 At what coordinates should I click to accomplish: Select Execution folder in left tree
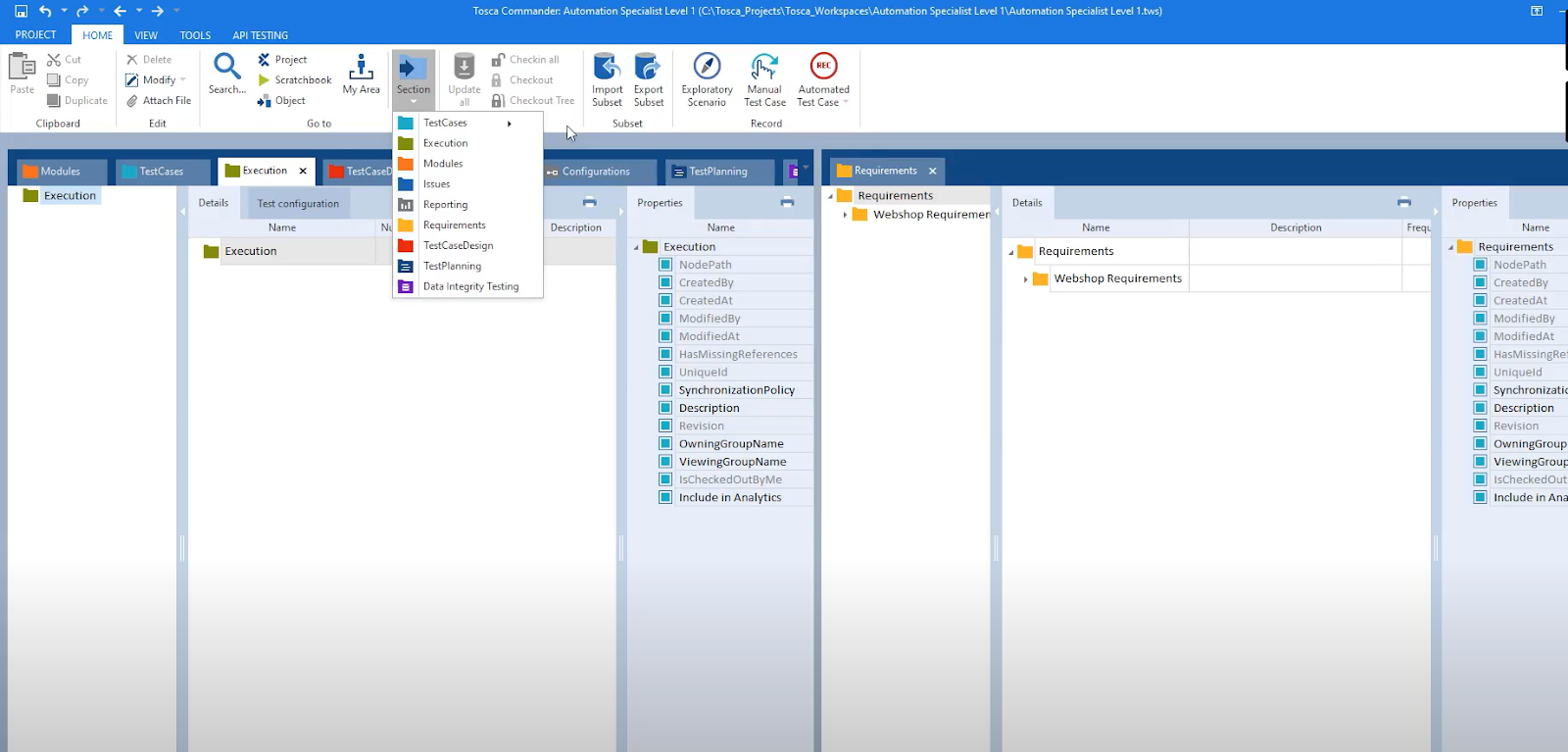coord(61,196)
